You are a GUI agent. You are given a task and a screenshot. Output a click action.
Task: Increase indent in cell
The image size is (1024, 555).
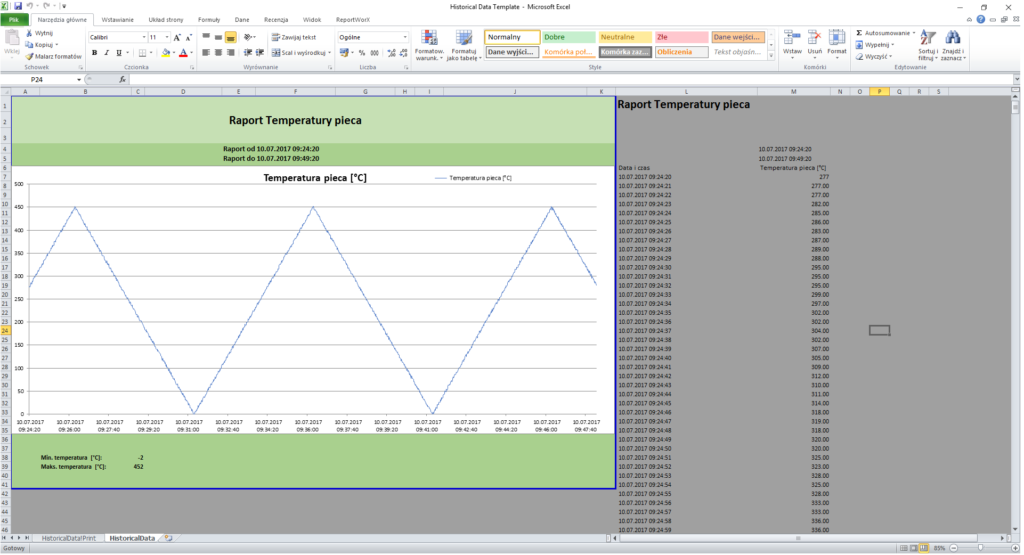(x=260, y=53)
